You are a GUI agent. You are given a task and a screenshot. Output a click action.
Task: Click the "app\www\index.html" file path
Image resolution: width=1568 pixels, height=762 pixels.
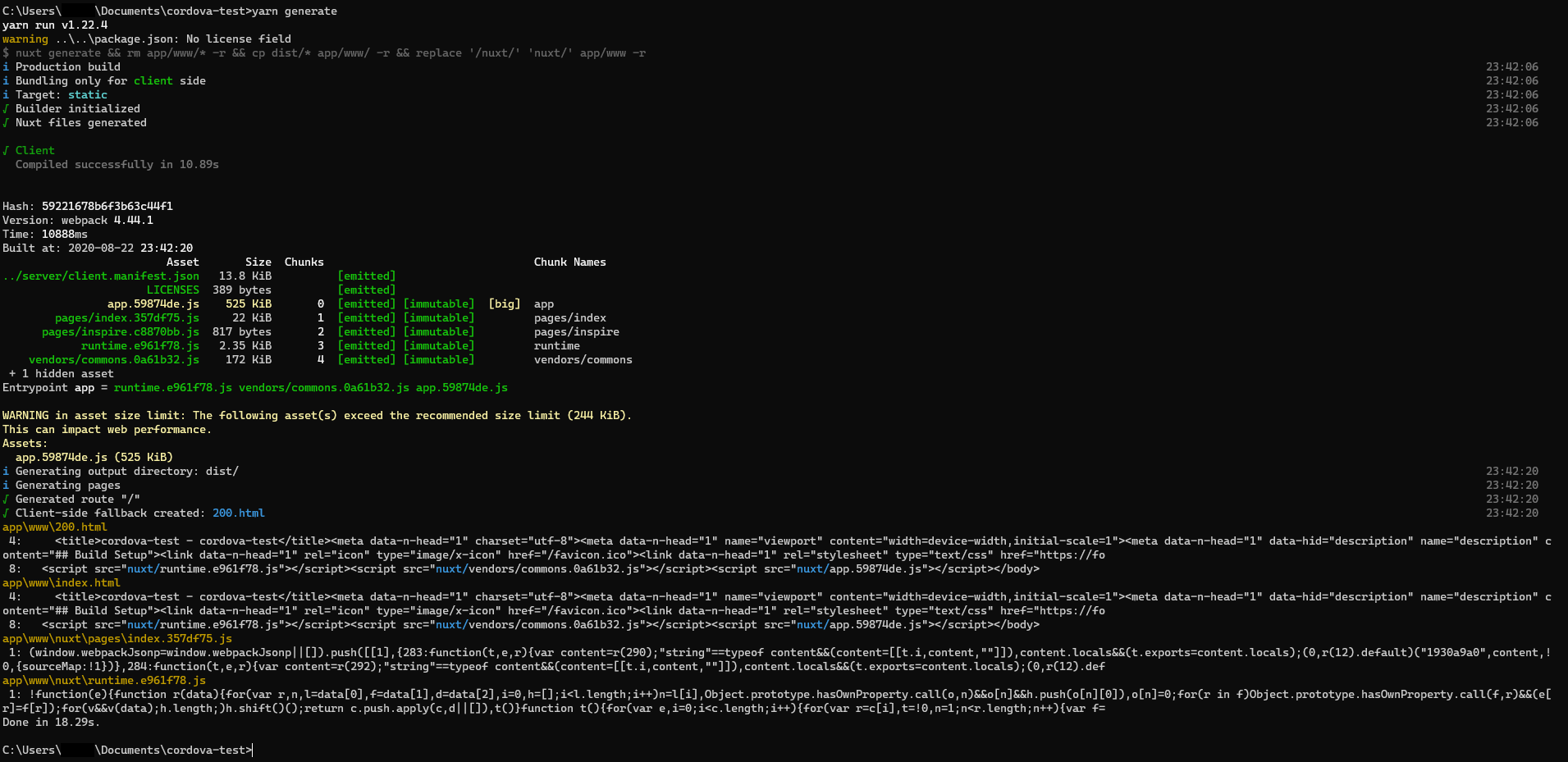(x=62, y=582)
